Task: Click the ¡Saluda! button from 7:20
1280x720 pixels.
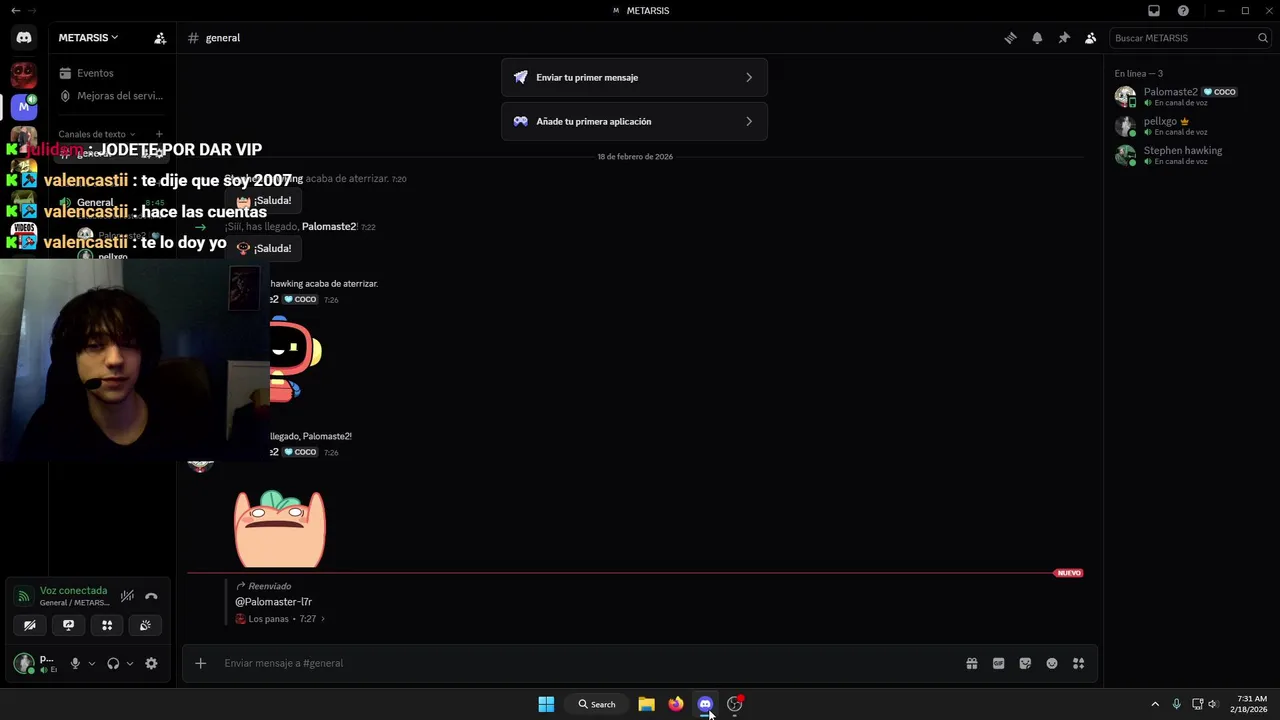Action: click(x=264, y=200)
